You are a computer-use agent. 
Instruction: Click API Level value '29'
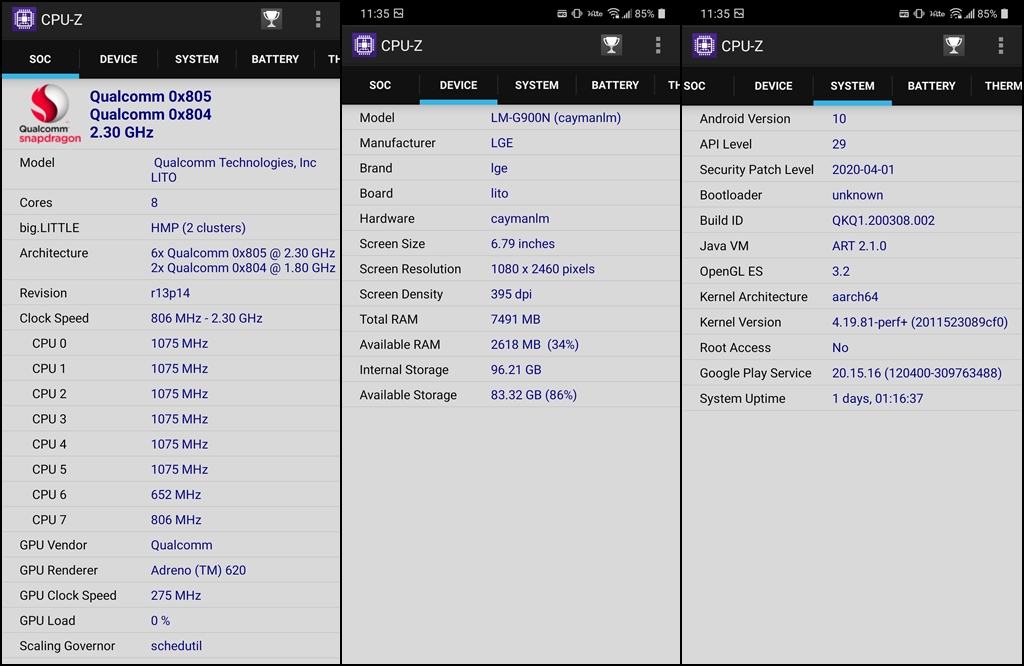[839, 144]
